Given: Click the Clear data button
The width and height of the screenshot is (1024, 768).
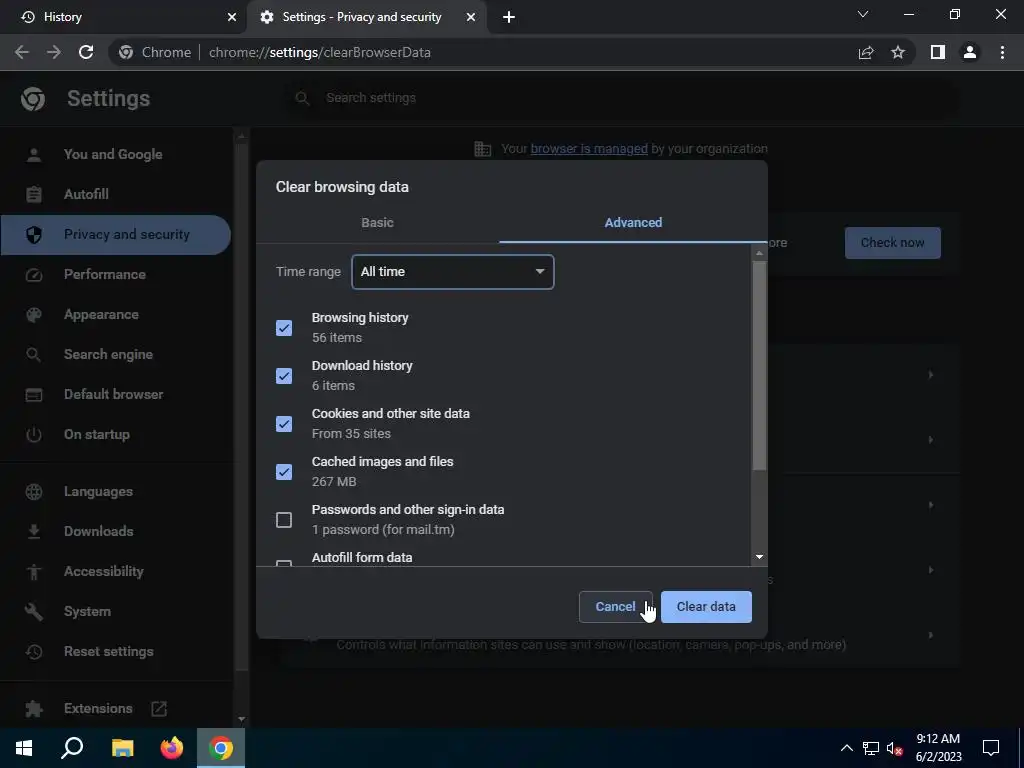Looking at the screenshot, I should 706,607.
